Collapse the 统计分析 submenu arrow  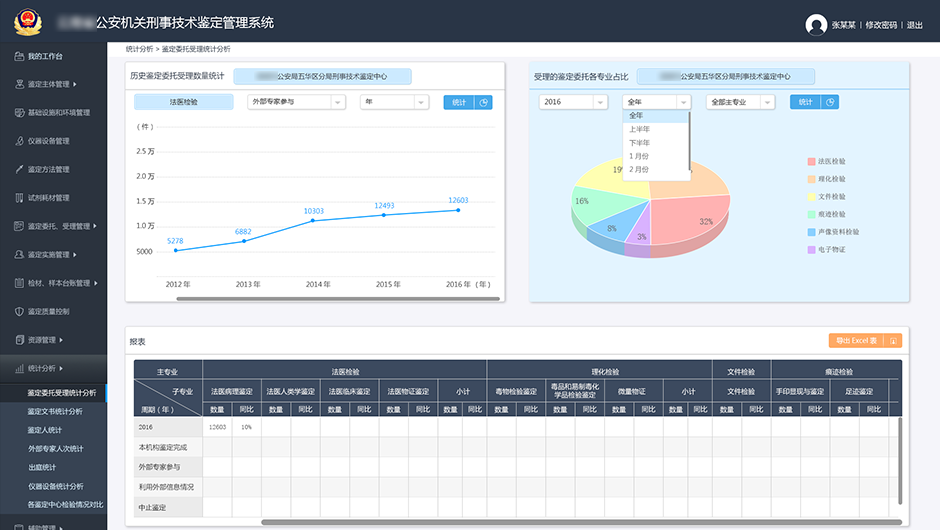(61, 368)
